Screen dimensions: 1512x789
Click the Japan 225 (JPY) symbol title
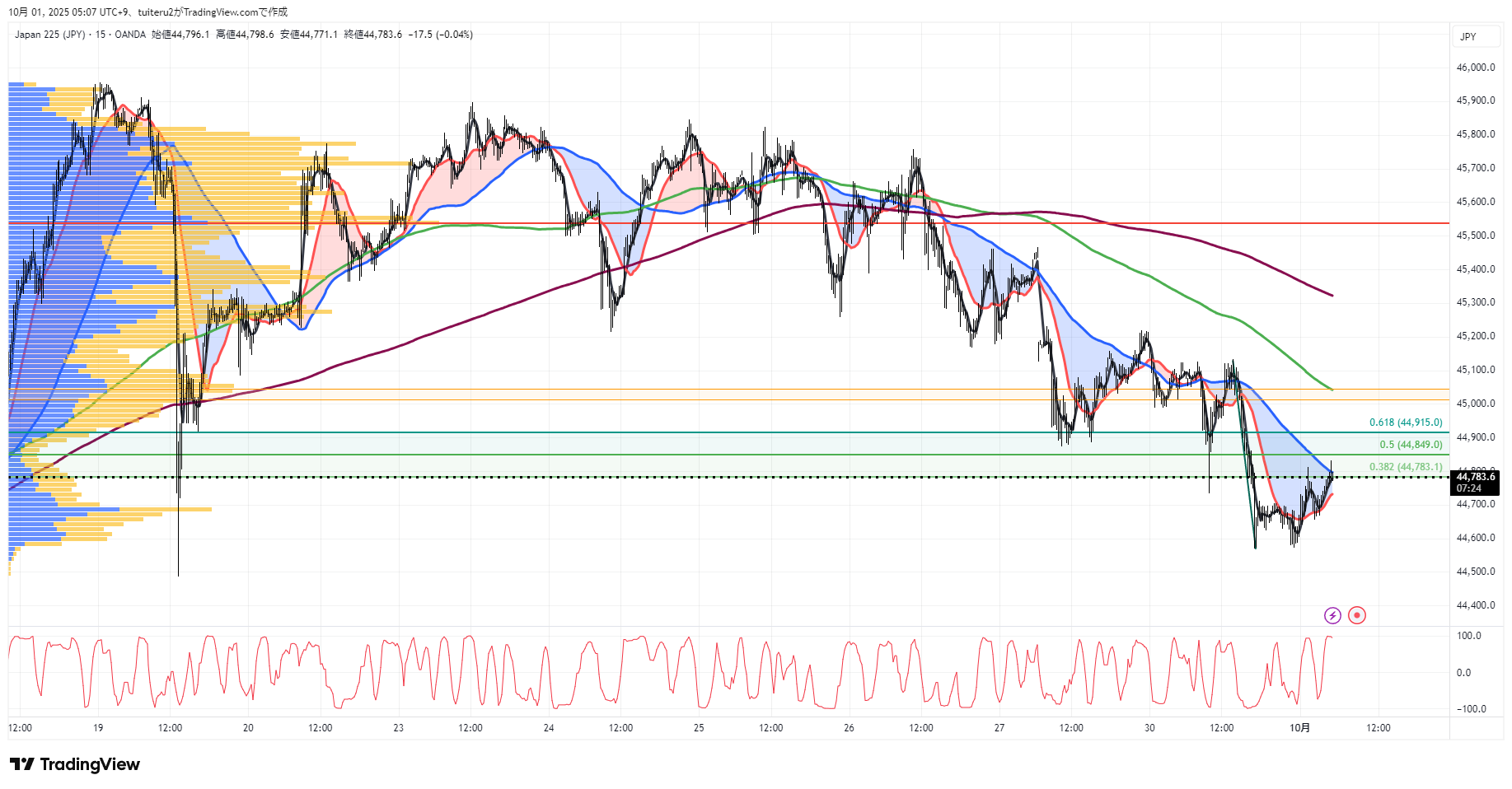pos(49,35)
